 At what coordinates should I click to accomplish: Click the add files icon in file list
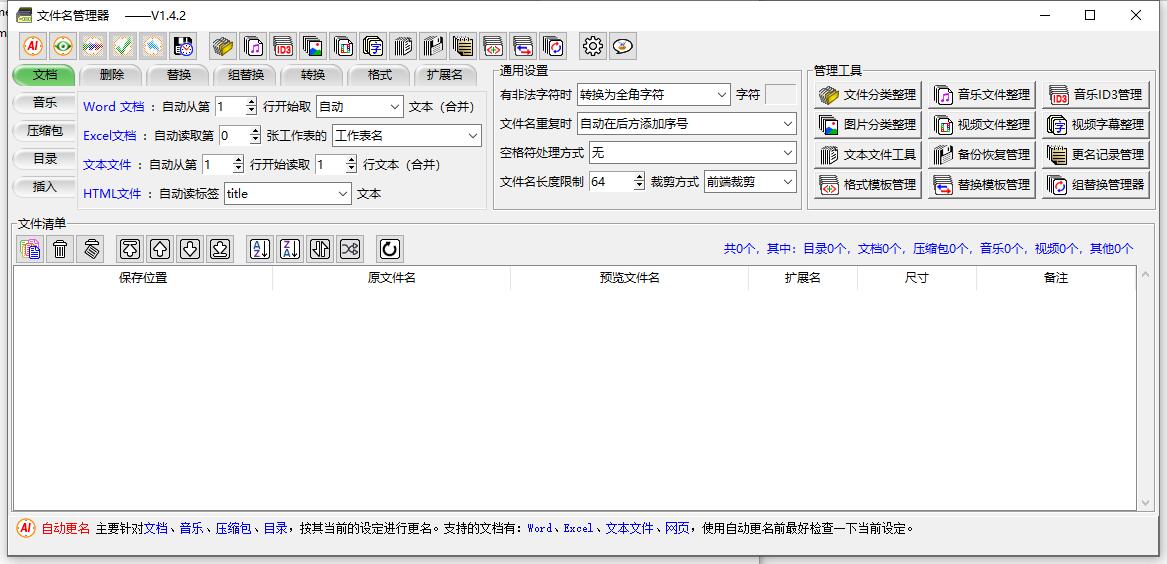(x=31, y=249)
